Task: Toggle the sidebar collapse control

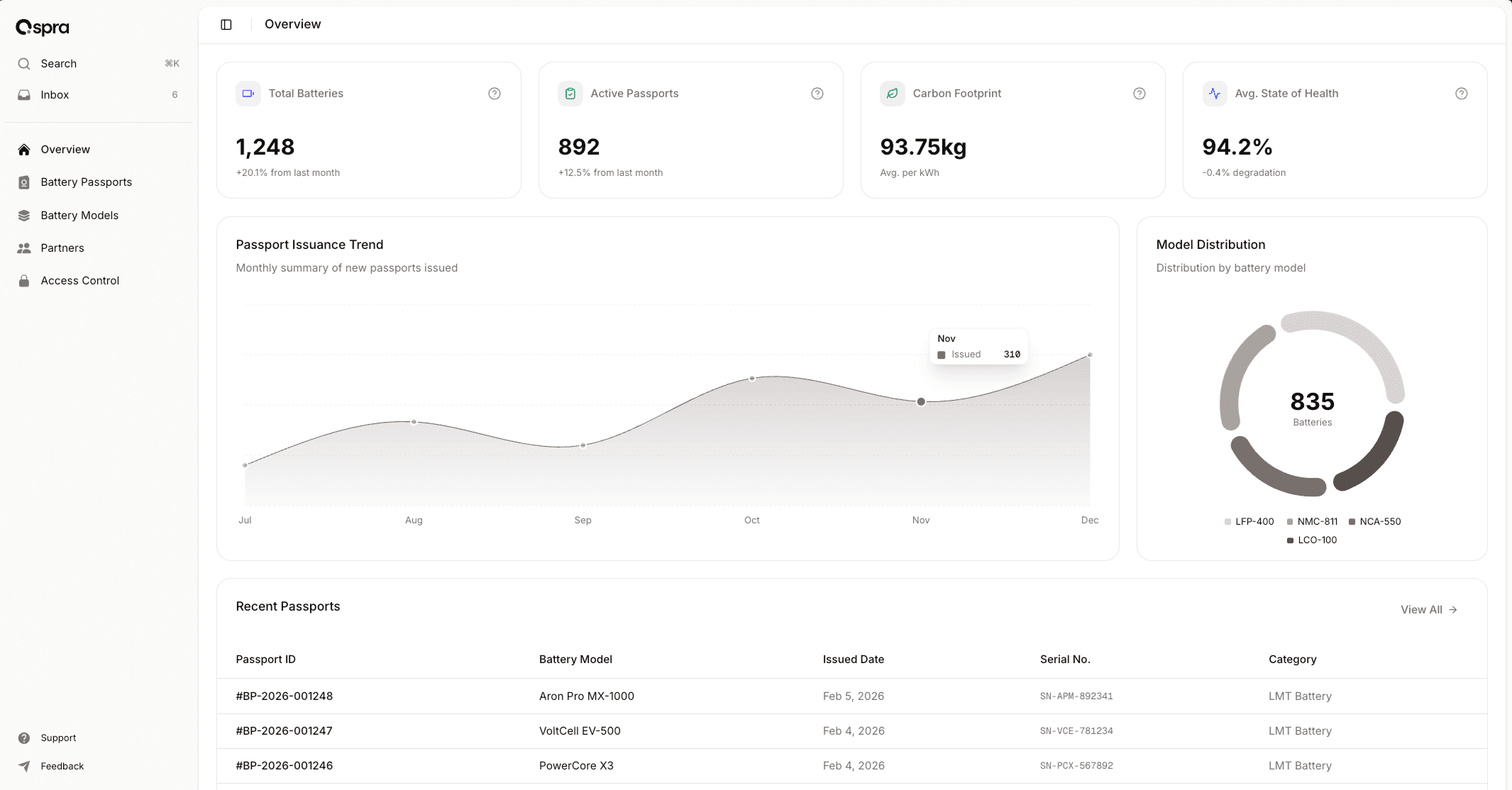Action: [226, 24]
